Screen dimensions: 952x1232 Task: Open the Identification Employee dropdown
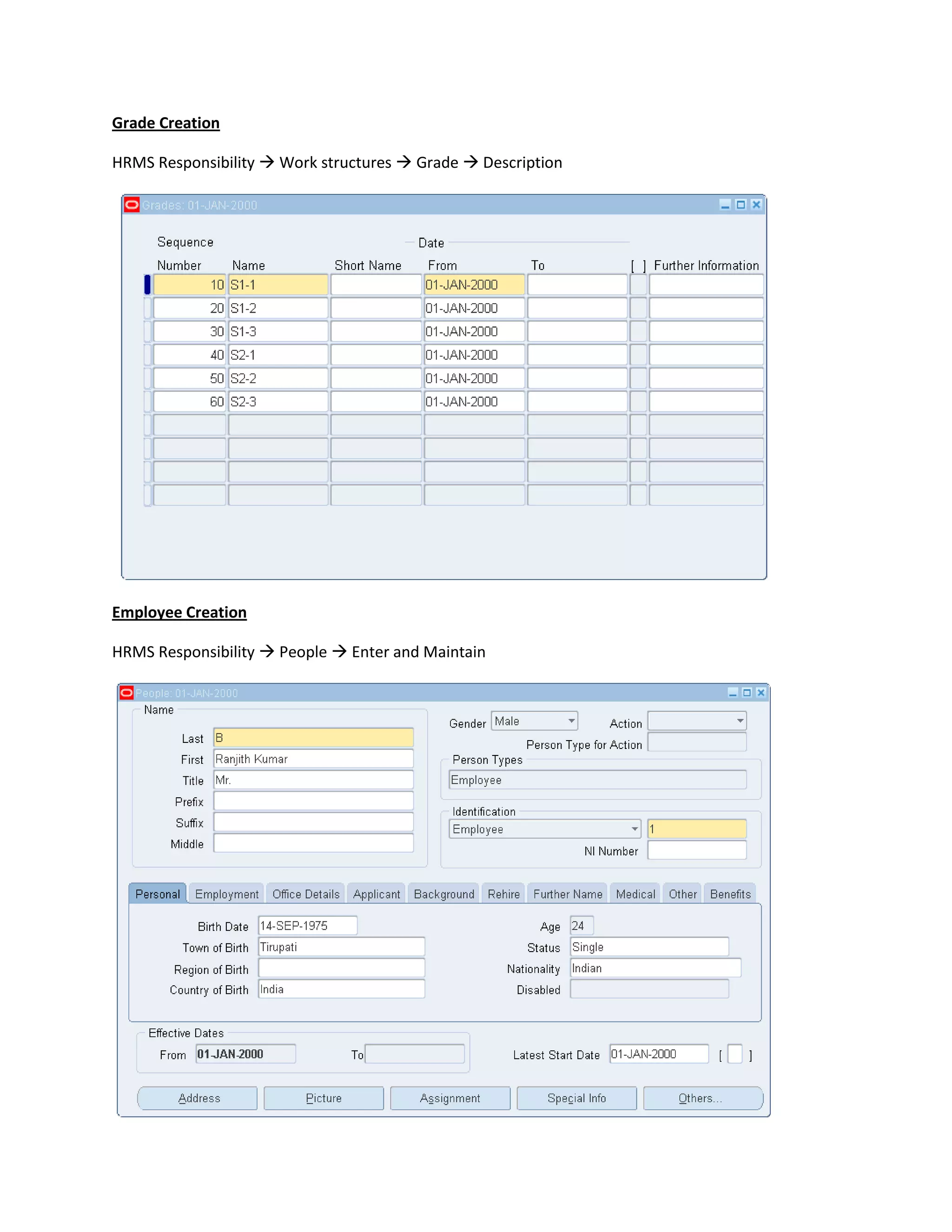pos(545,828)
